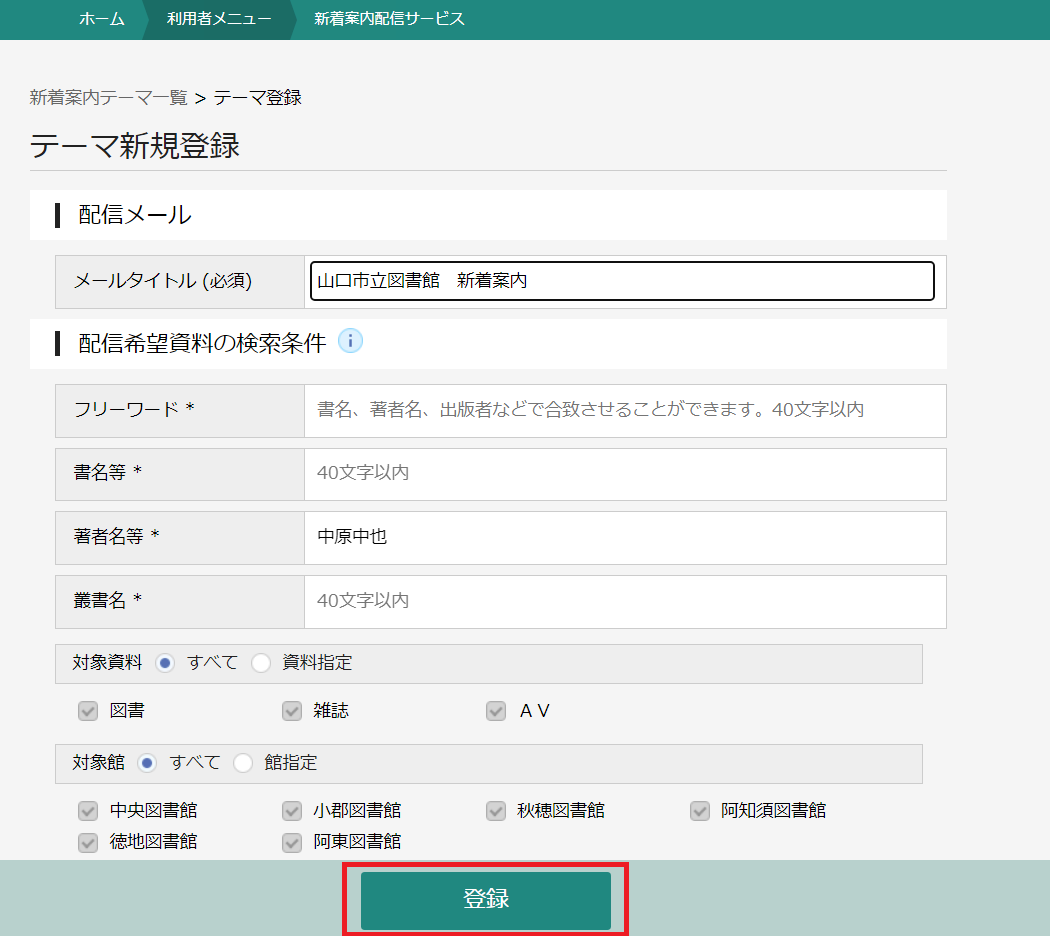
Task: Select the 資料指定 radio button
Action: (x=261, y=663)
